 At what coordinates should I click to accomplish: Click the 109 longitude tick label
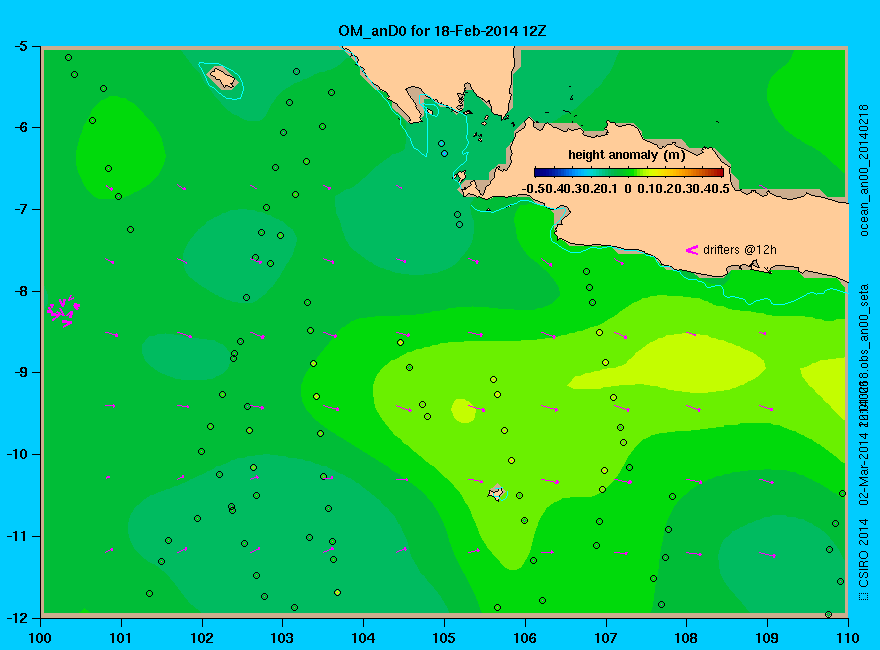tap(767, 638)
